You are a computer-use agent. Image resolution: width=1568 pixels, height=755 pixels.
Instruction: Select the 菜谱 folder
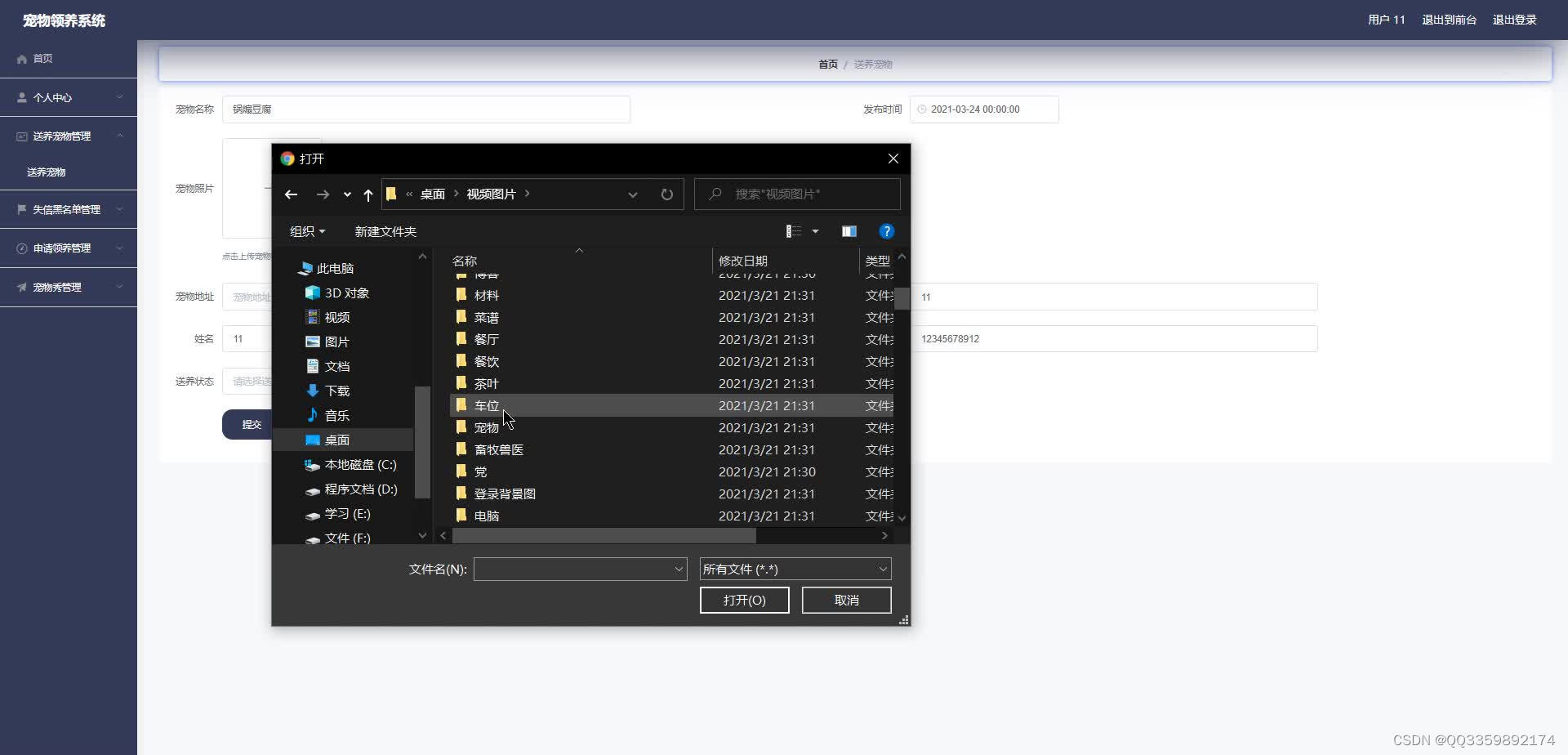point(671,317)
